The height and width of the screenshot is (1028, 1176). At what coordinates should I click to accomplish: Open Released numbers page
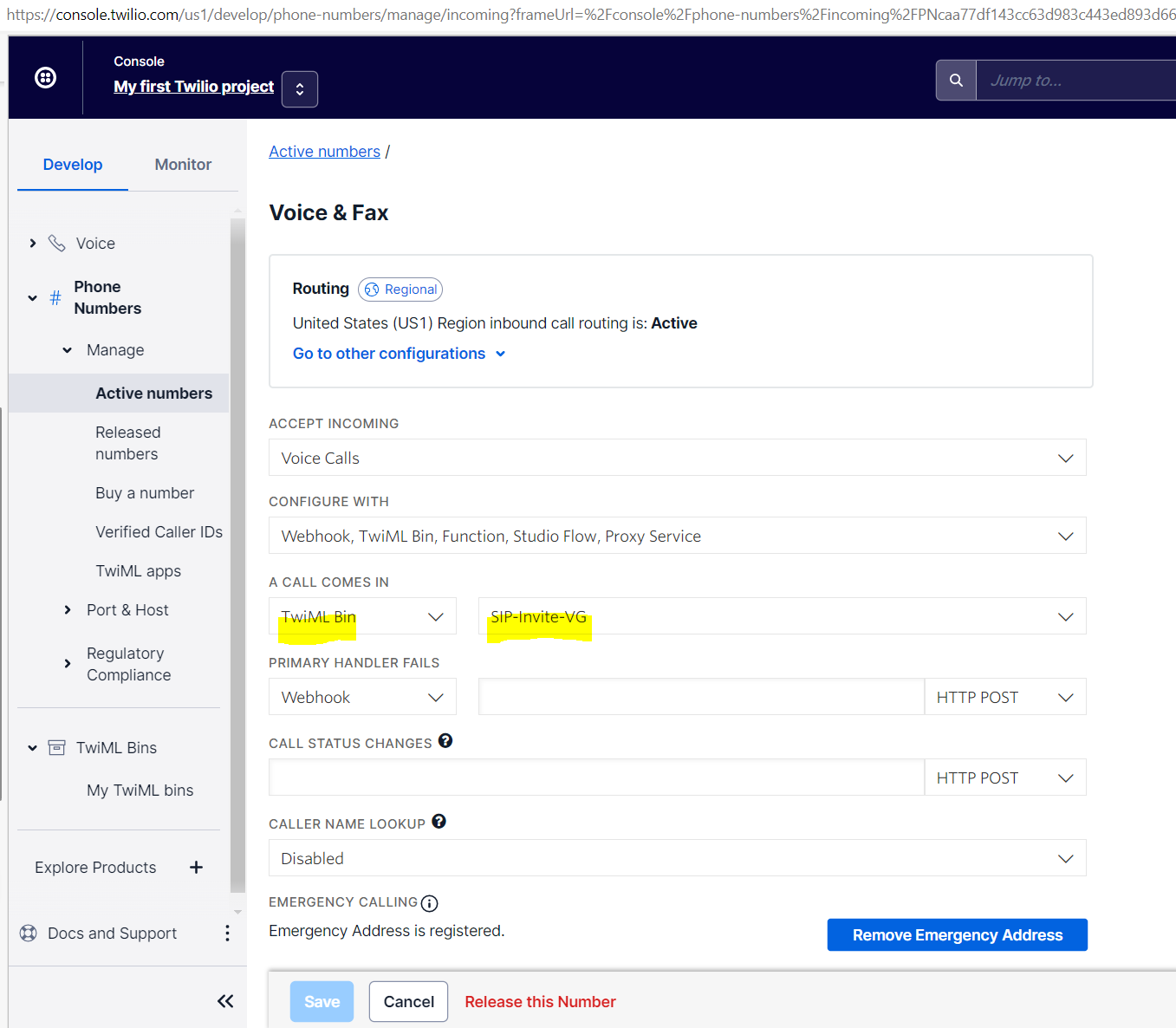click(128, 443)
